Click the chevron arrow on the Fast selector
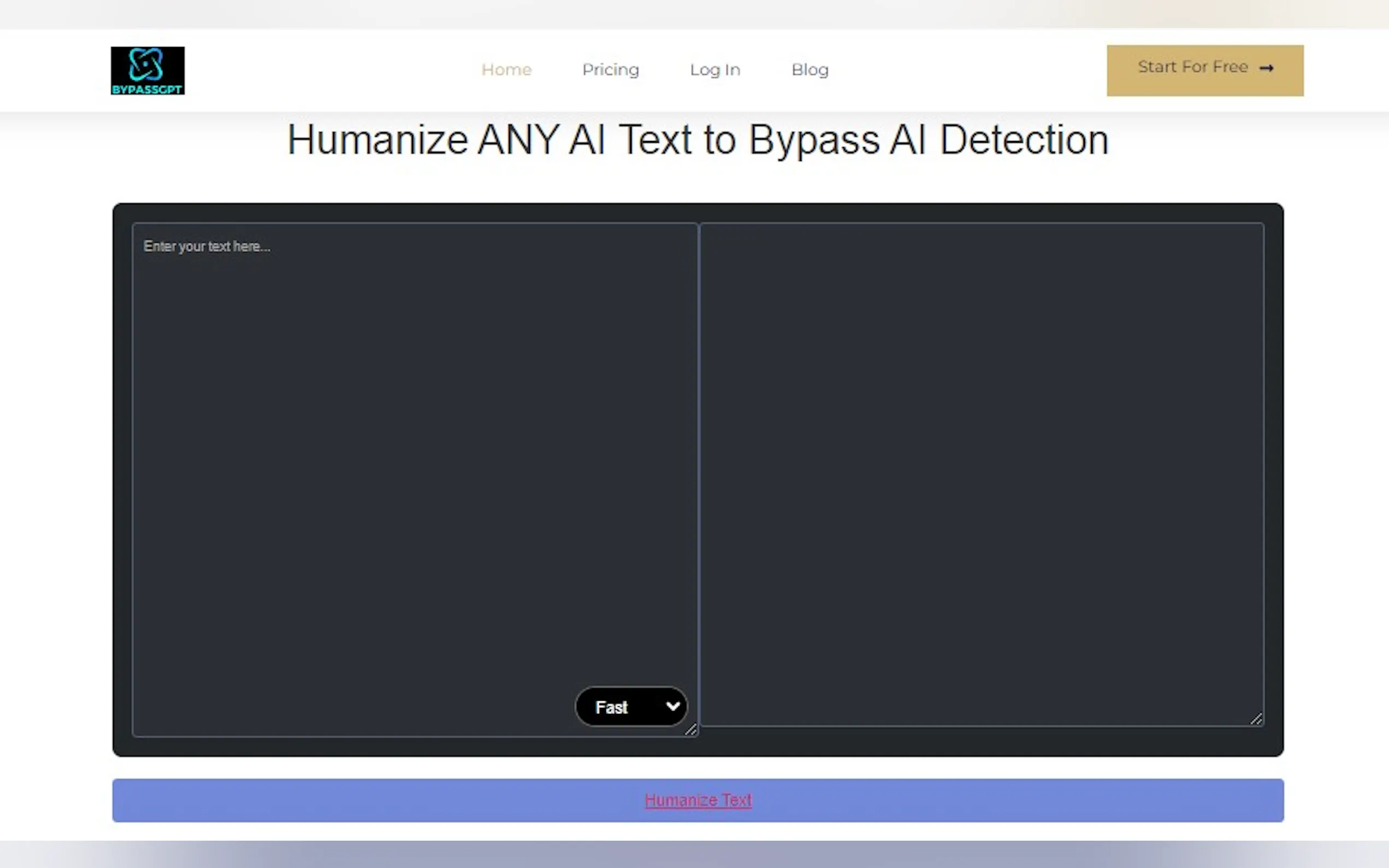This screenshot has width=1389, height=868. (x=673, y=706)
